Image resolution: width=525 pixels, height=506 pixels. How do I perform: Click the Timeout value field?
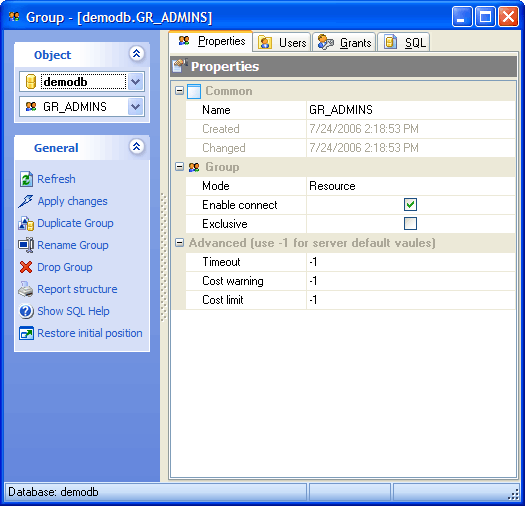point(411,262)
